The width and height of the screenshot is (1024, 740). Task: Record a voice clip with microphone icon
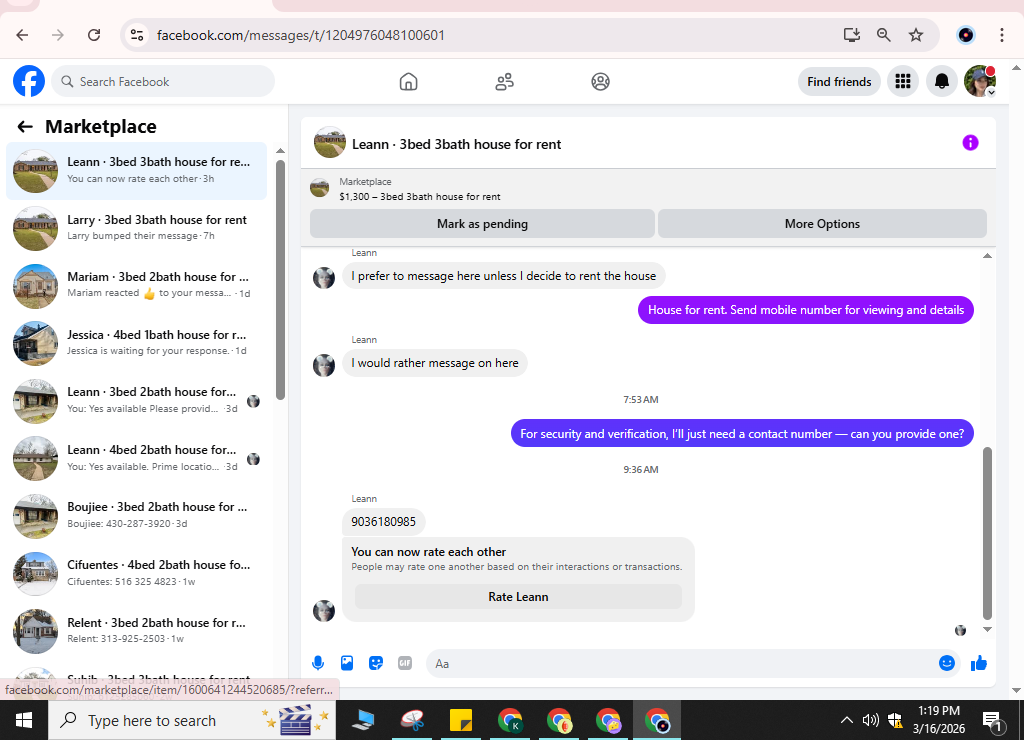[318, 664]
